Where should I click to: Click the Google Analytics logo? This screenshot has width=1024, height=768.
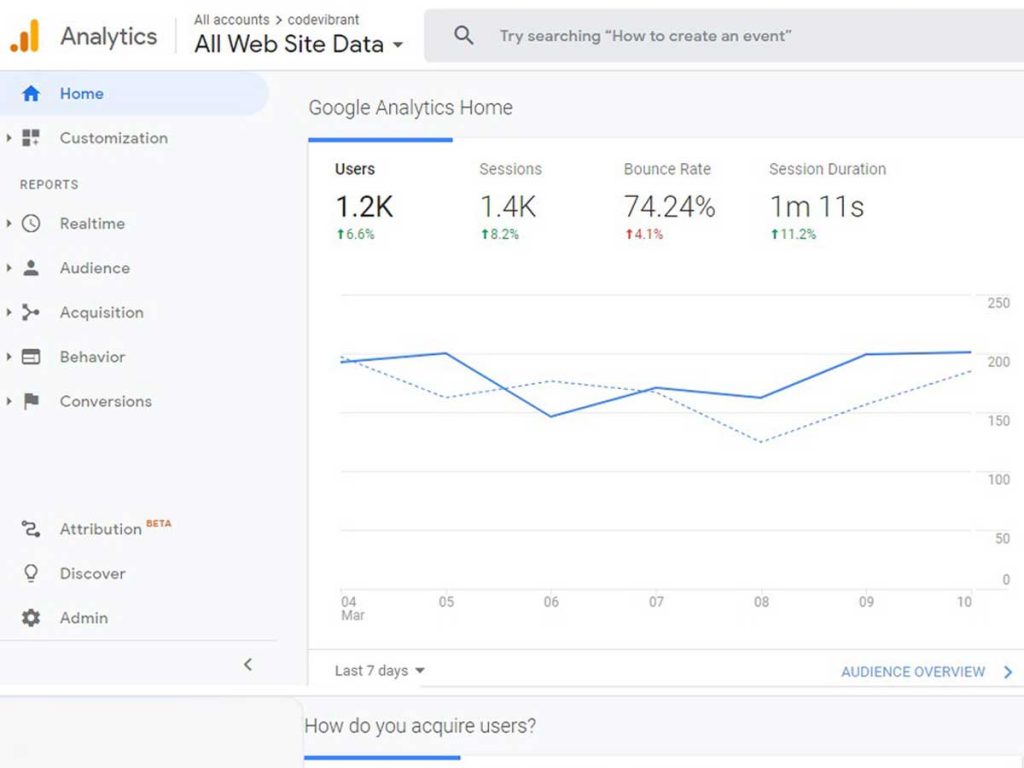[27, 34]
